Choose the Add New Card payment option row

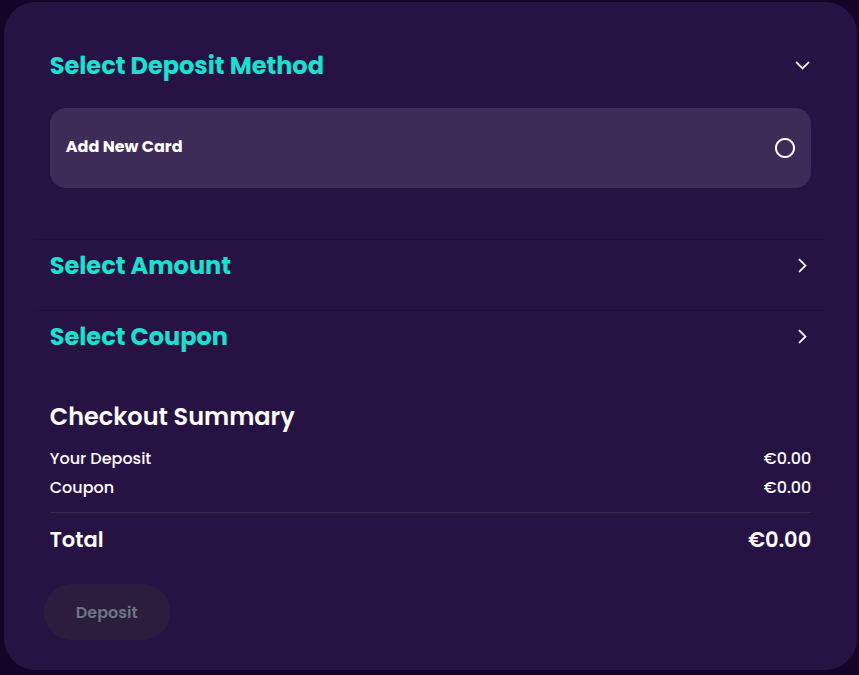point(430,148)
